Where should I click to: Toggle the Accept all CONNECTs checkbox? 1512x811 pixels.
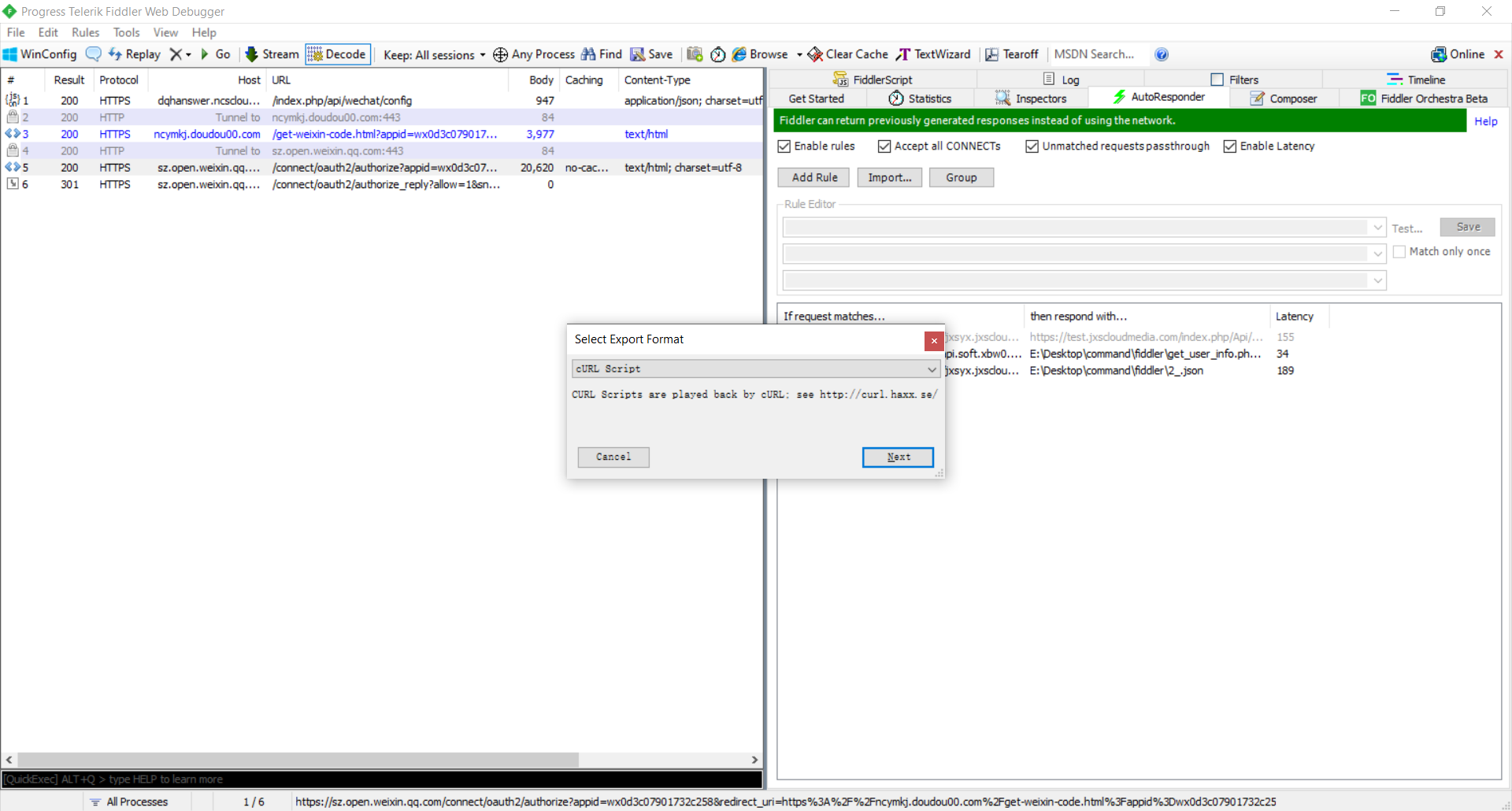[x=884, y=146]
